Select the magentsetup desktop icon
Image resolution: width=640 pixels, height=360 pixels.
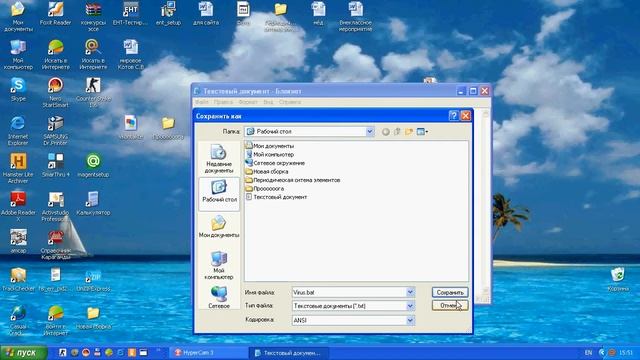coord(93,165)
